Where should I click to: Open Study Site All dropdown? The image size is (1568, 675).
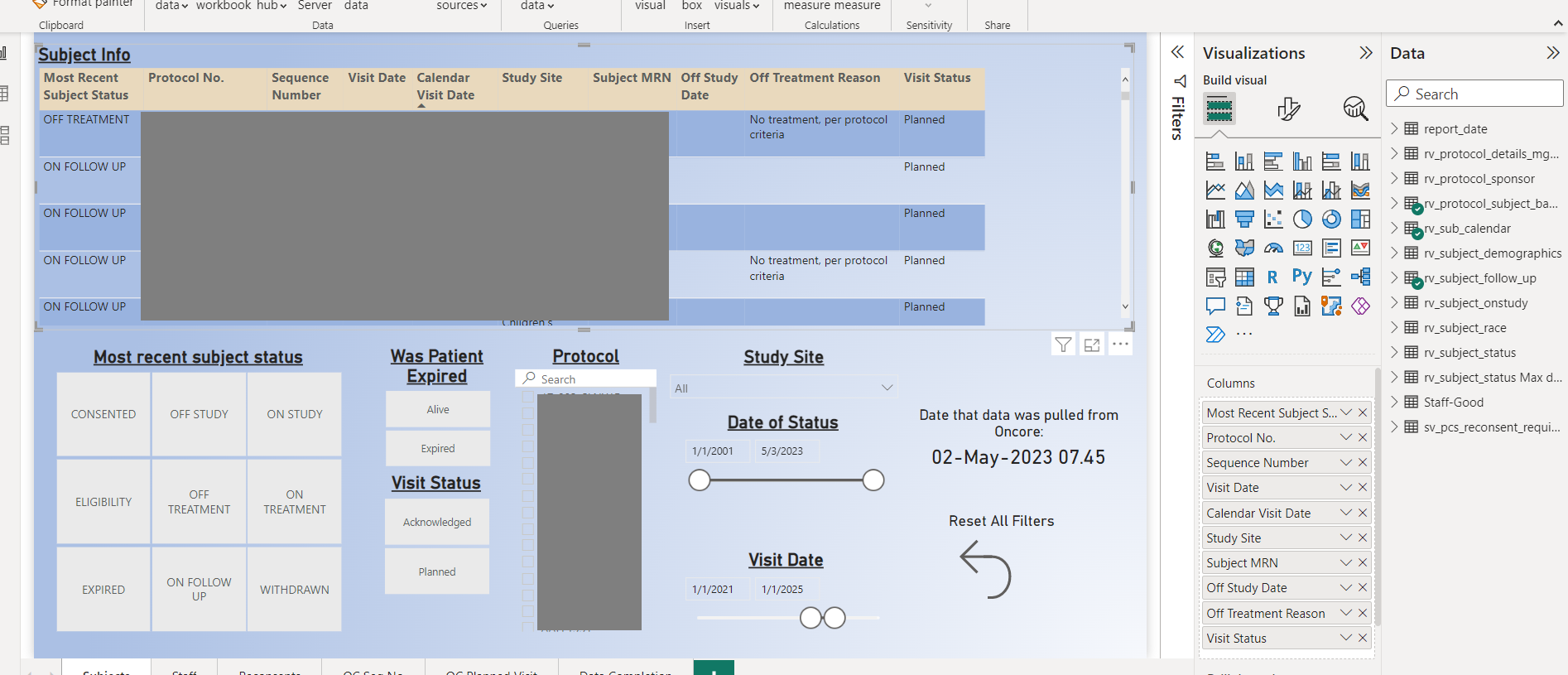[784, 388]
